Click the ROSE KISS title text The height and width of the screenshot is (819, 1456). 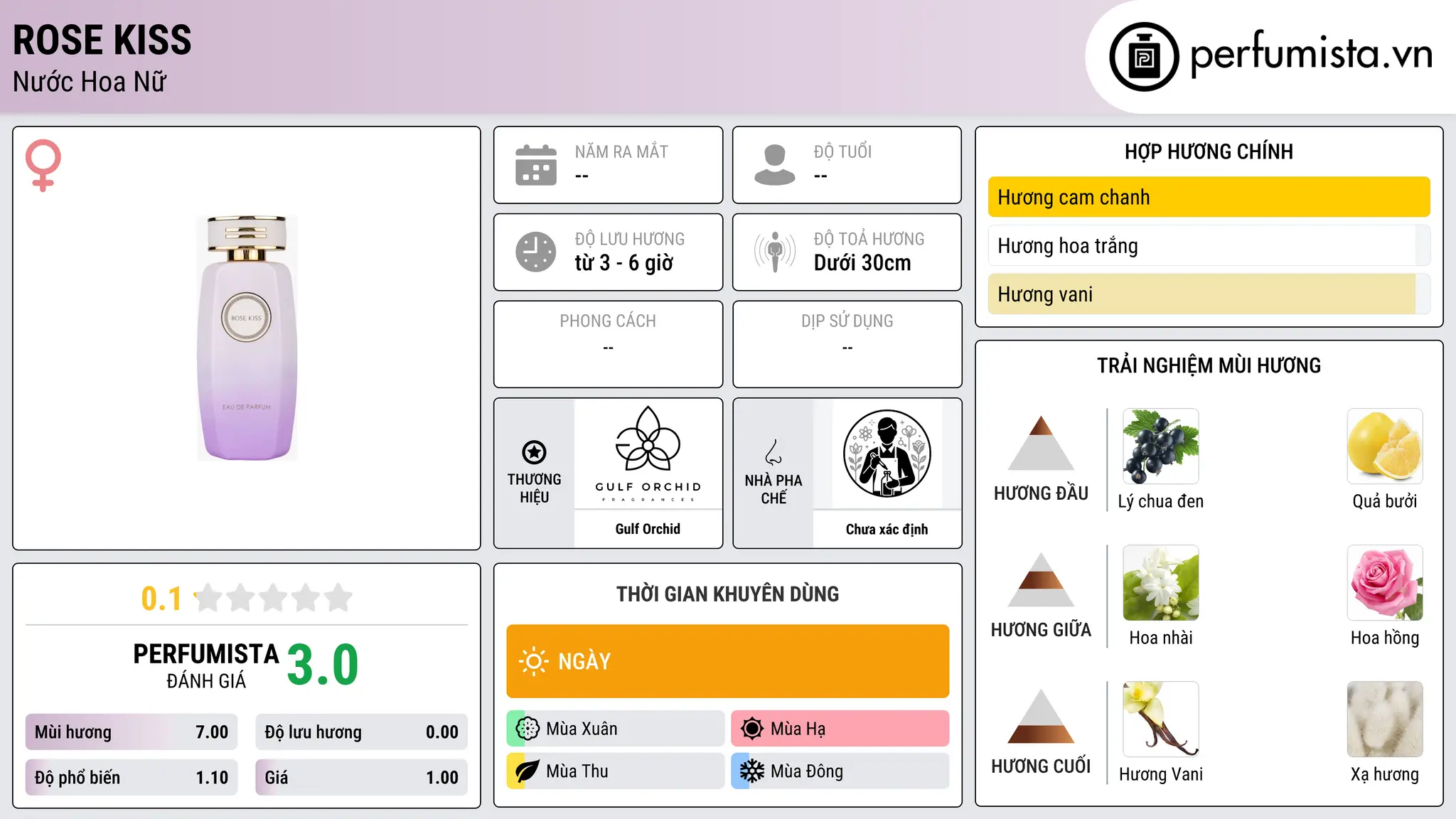pos(102,40)
